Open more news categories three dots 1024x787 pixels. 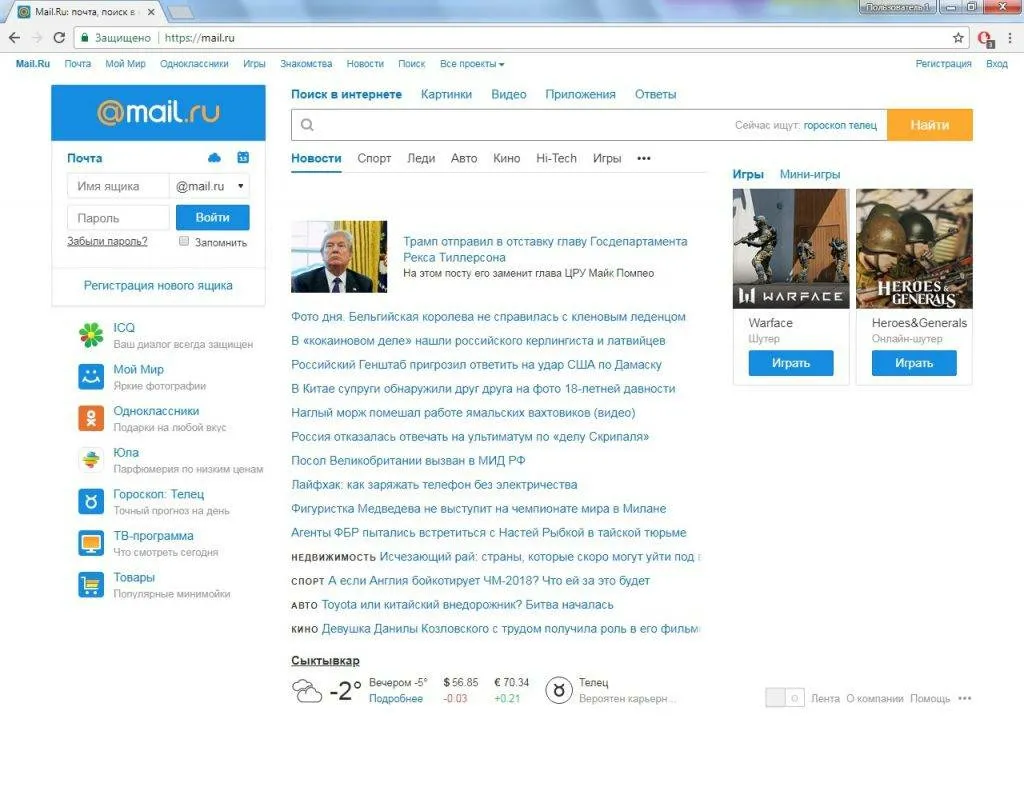(644, 158)
